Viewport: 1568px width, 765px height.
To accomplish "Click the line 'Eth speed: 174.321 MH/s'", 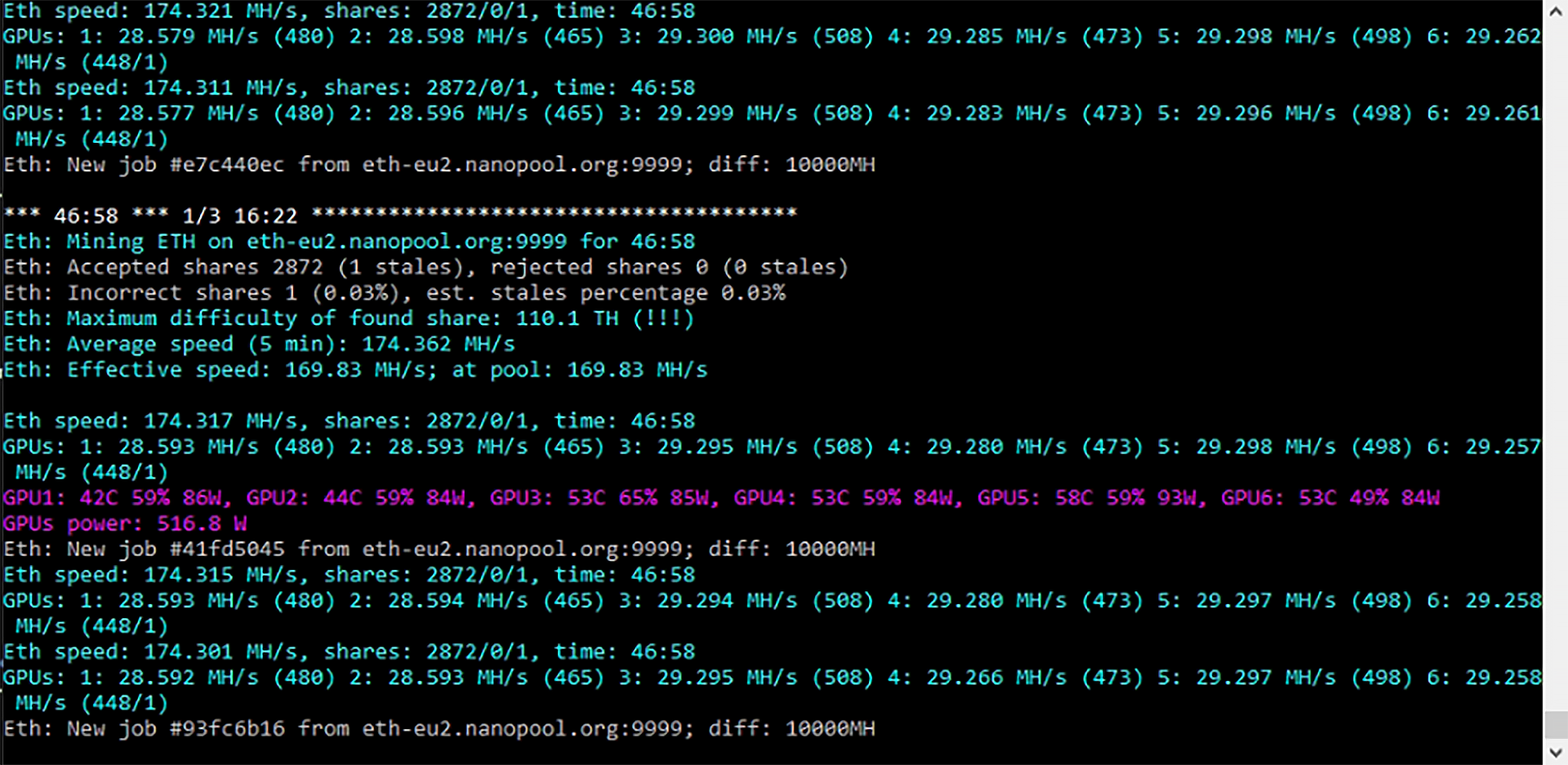I will [350, 11].
